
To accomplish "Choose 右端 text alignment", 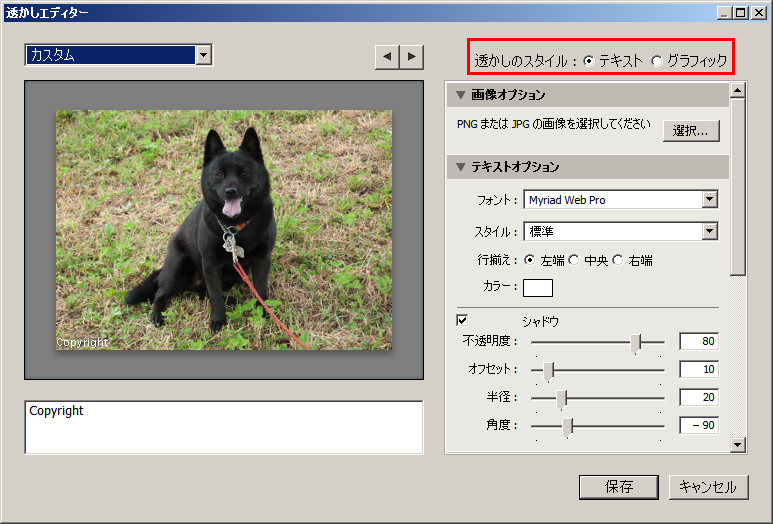I will [618, 261].
